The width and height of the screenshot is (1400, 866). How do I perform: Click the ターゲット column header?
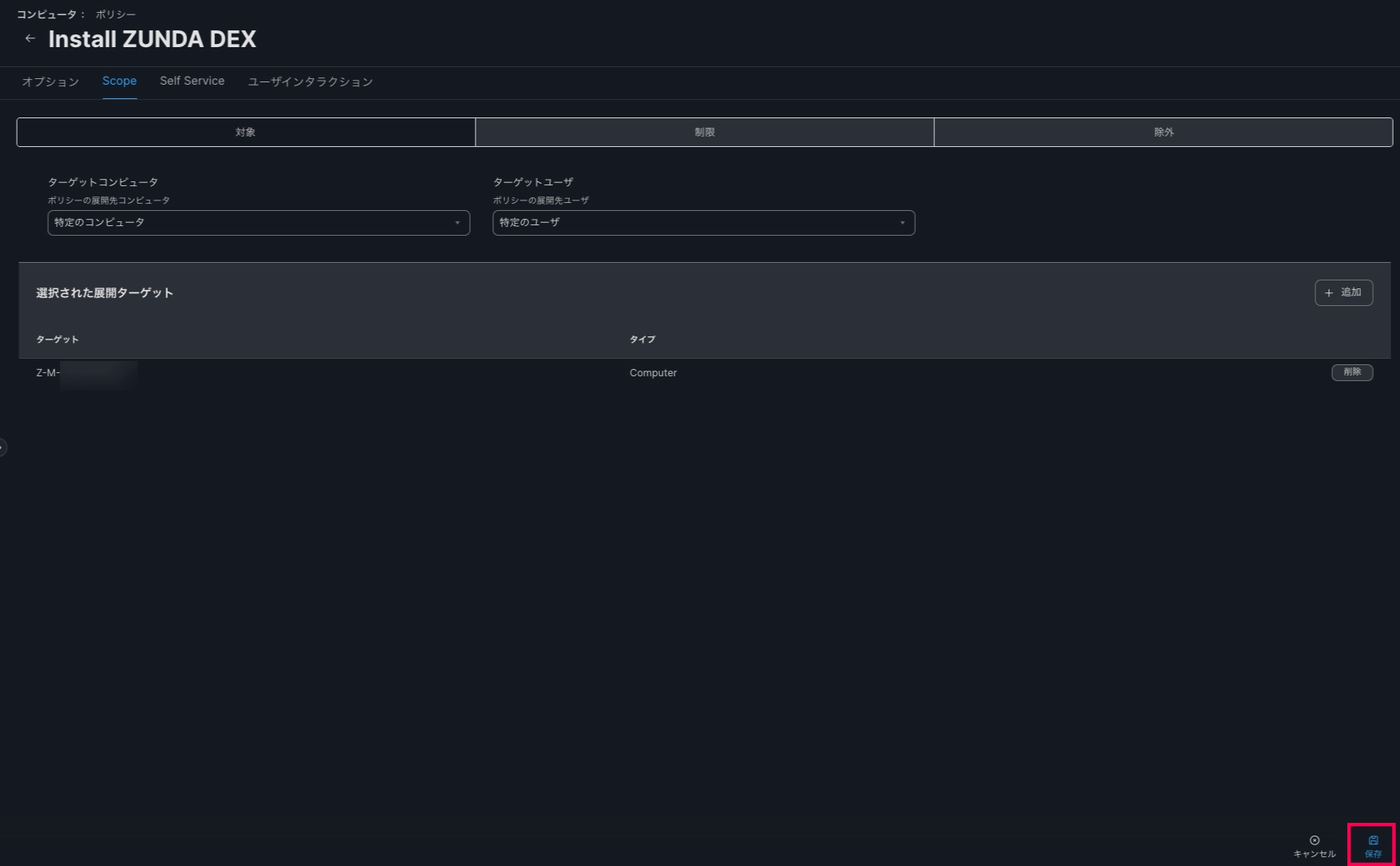tap(58, 340)
